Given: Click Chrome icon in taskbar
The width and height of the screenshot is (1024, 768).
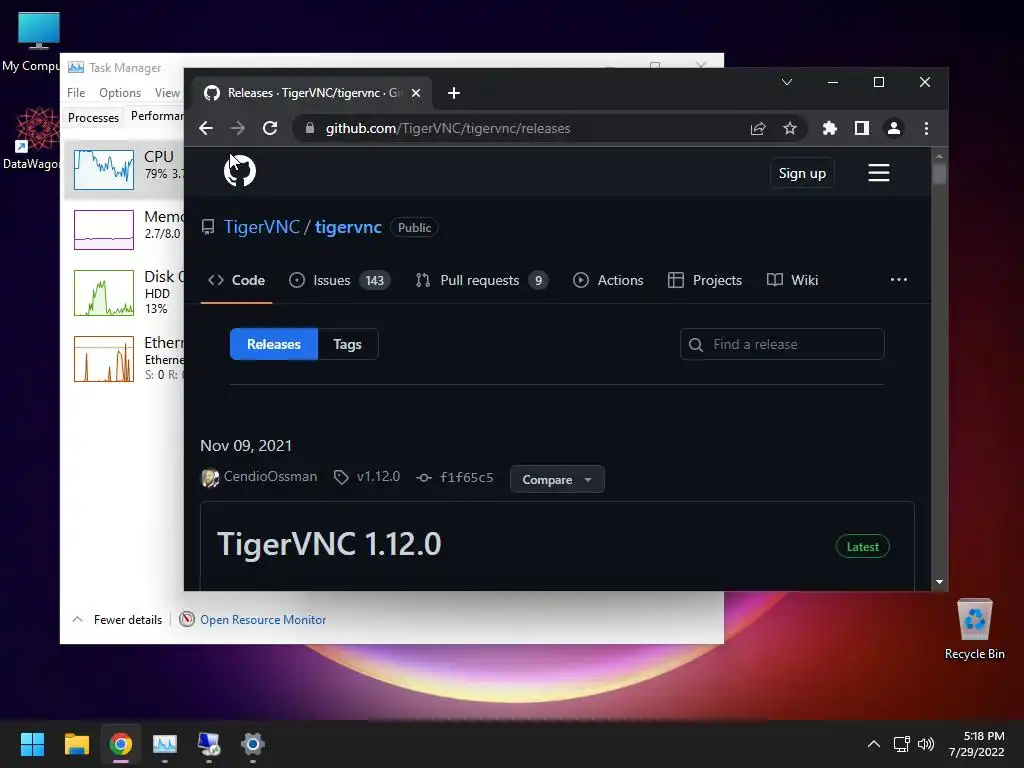Looking at the screenshot, I should pyautogui.click(x=121, y=744).
